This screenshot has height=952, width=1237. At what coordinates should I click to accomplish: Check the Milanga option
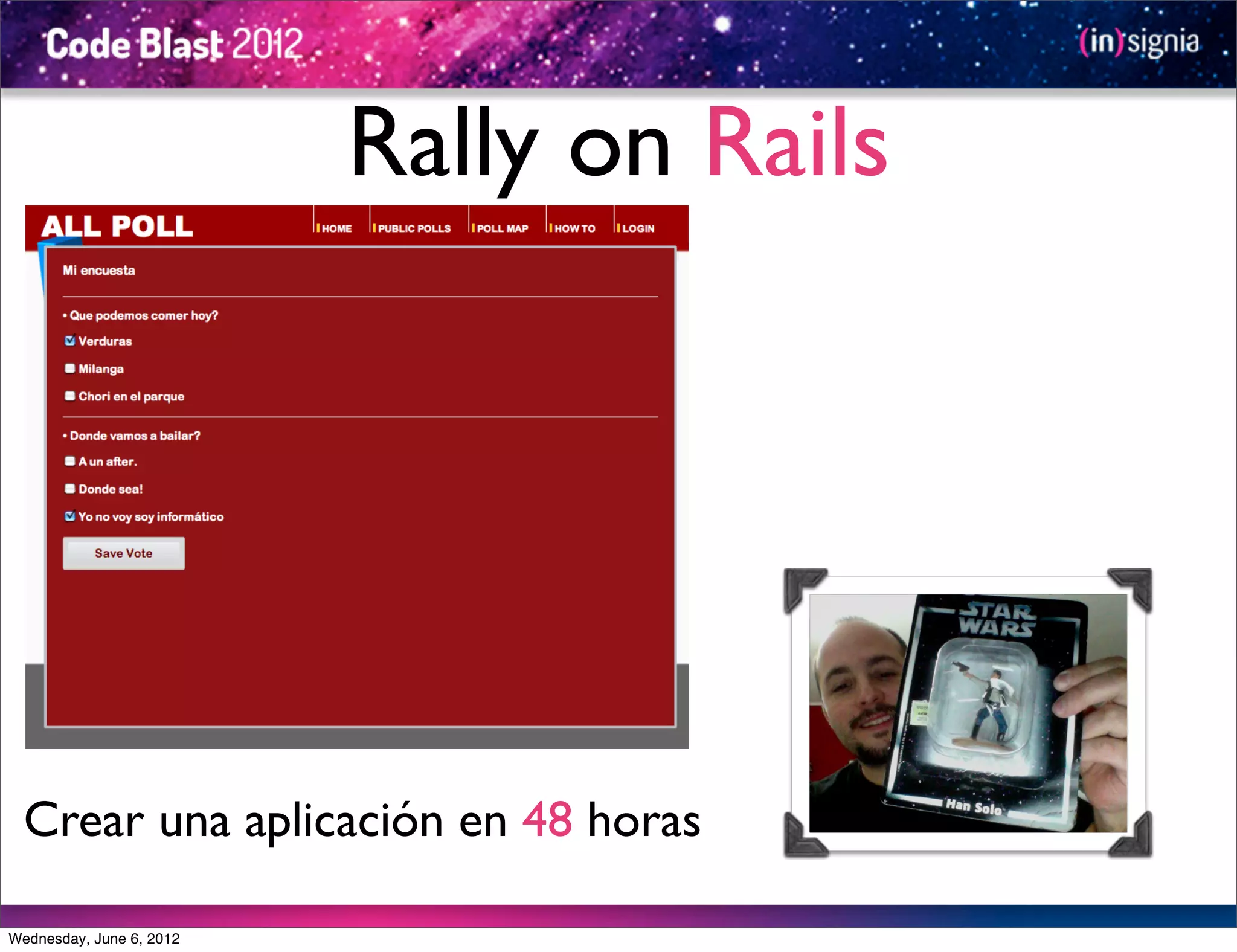[x=70, y=368]
